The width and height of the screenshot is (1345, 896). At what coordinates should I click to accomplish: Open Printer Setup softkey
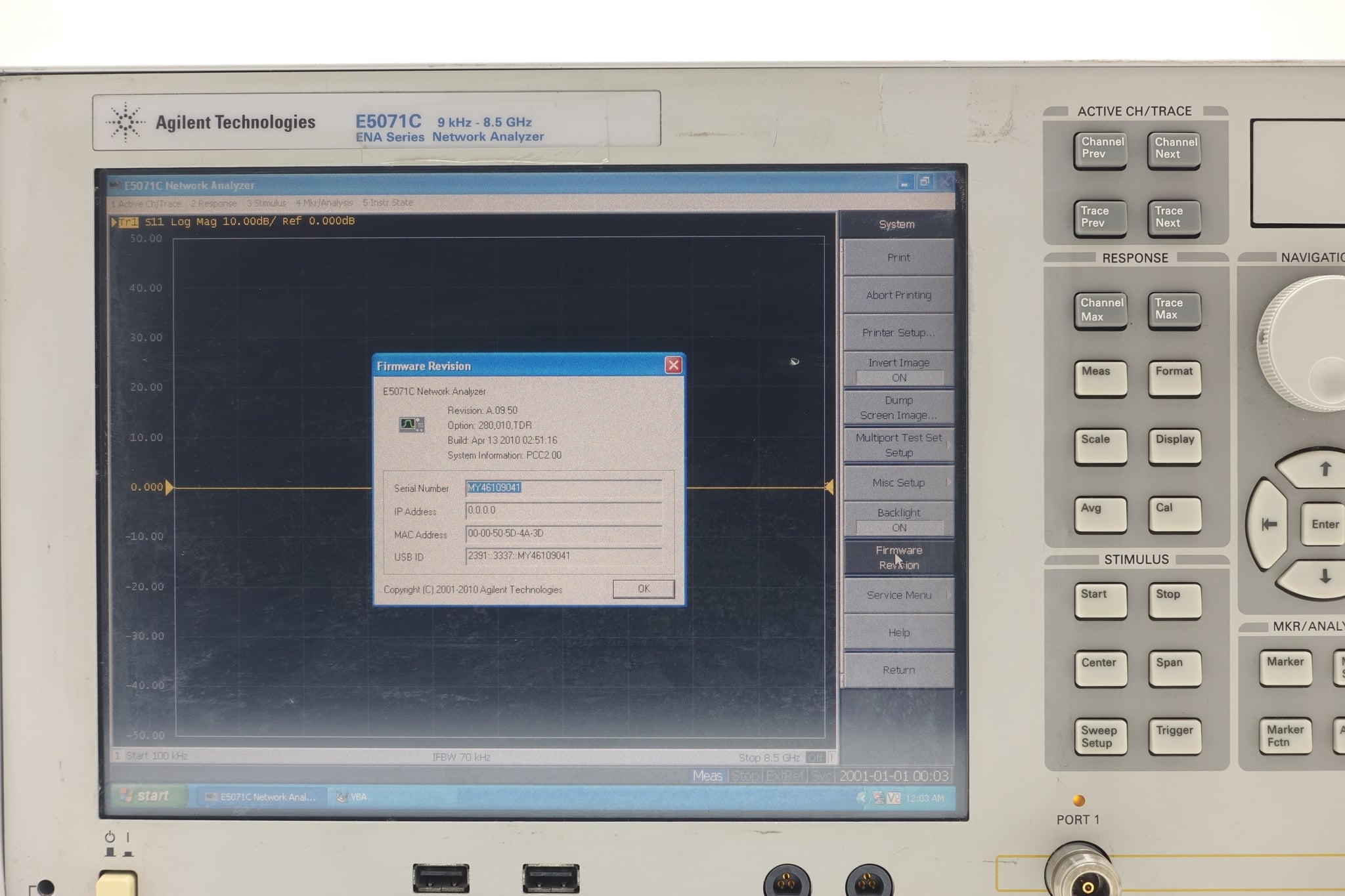[898, 332]
